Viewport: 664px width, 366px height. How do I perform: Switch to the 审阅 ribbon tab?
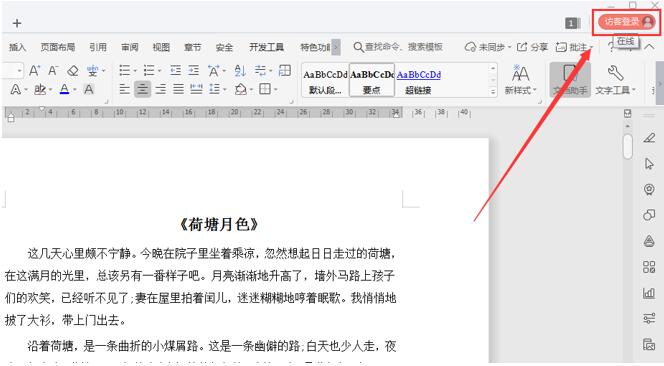tap(130, 47)
